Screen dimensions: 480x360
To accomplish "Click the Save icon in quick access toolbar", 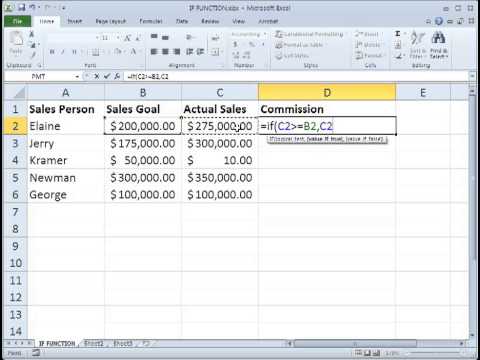I will point(22,7).
